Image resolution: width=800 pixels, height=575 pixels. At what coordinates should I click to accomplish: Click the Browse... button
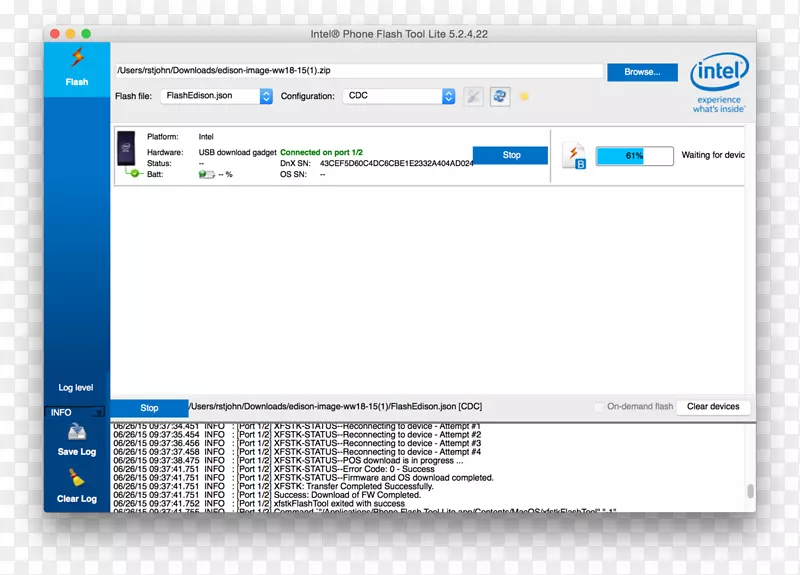(642, 72)
